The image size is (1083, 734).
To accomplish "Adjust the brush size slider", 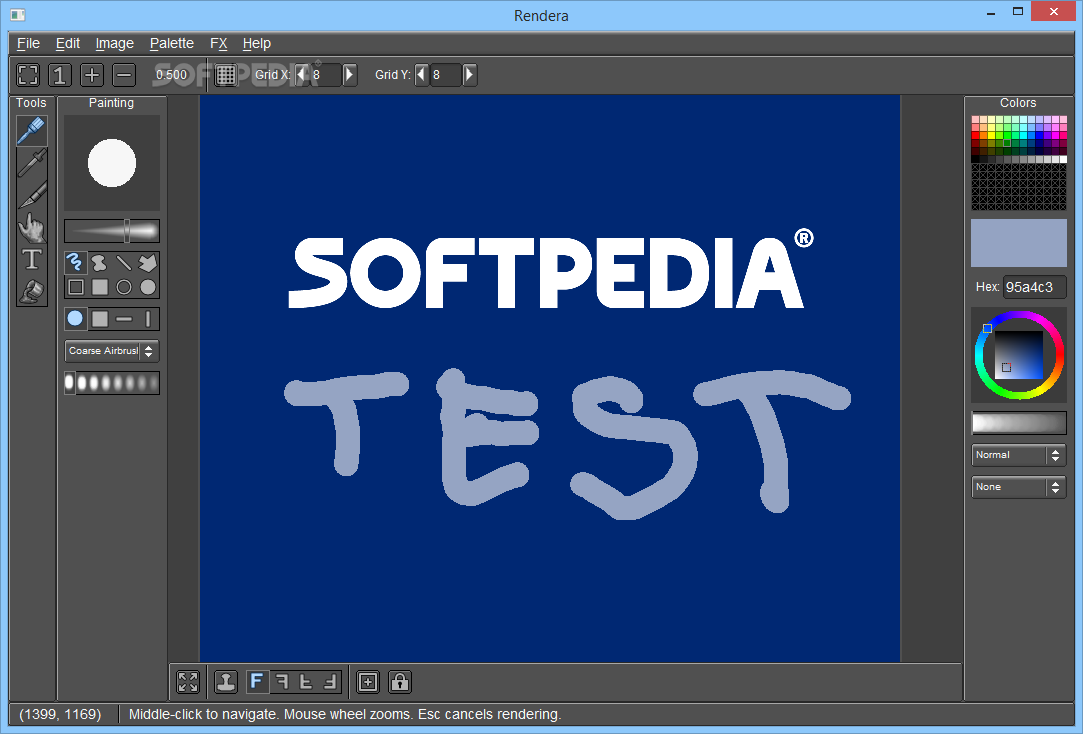I will (112, 231).
